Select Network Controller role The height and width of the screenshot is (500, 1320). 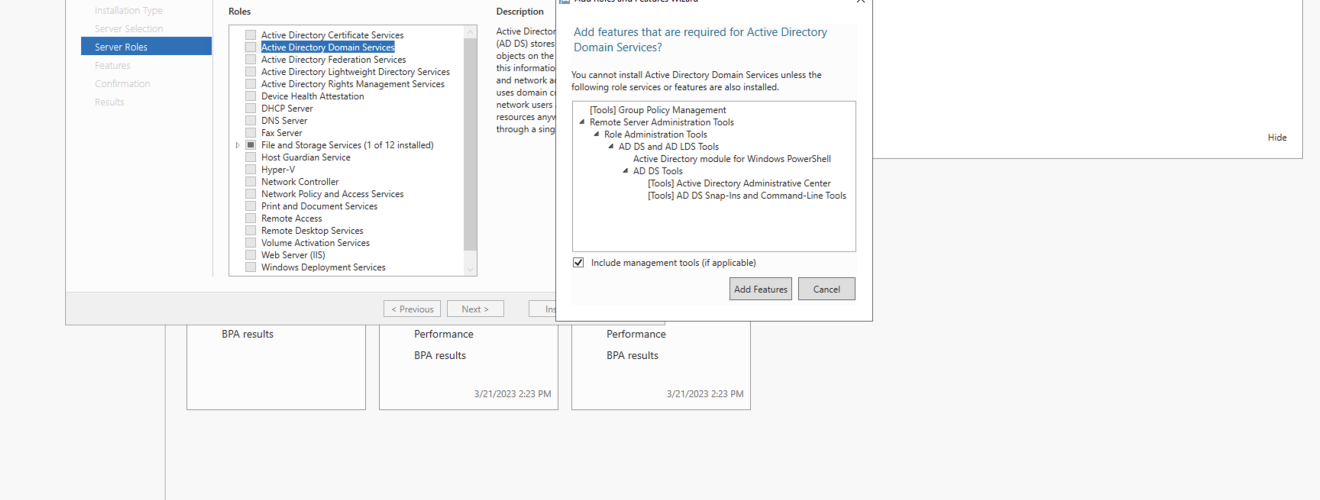tap(300, 182)
